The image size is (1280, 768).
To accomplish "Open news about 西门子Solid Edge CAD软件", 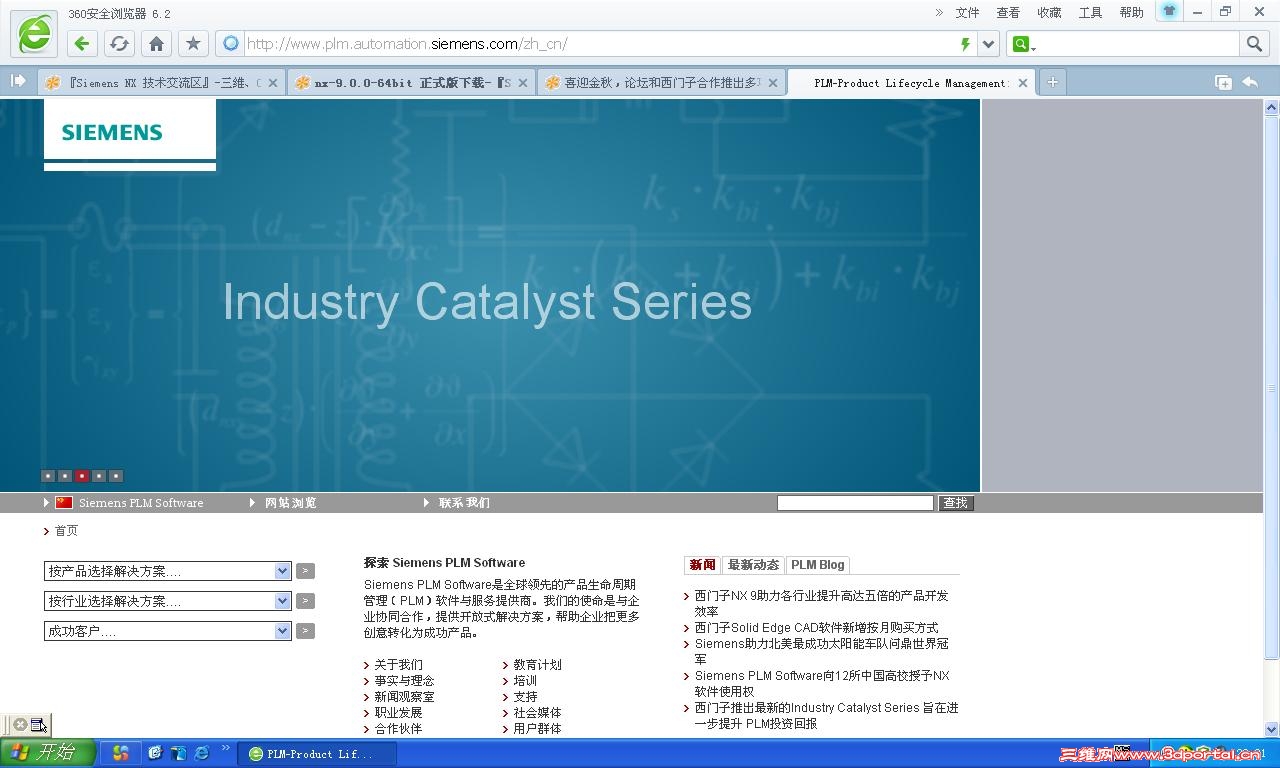I will pos(816,628).
